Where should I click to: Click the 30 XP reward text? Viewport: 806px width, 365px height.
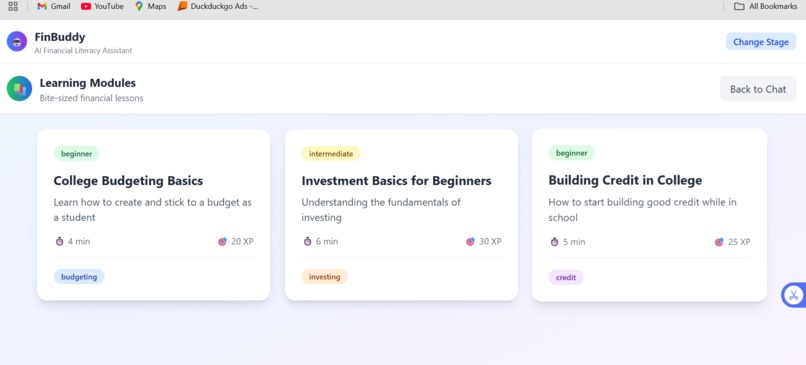(490, 241)
